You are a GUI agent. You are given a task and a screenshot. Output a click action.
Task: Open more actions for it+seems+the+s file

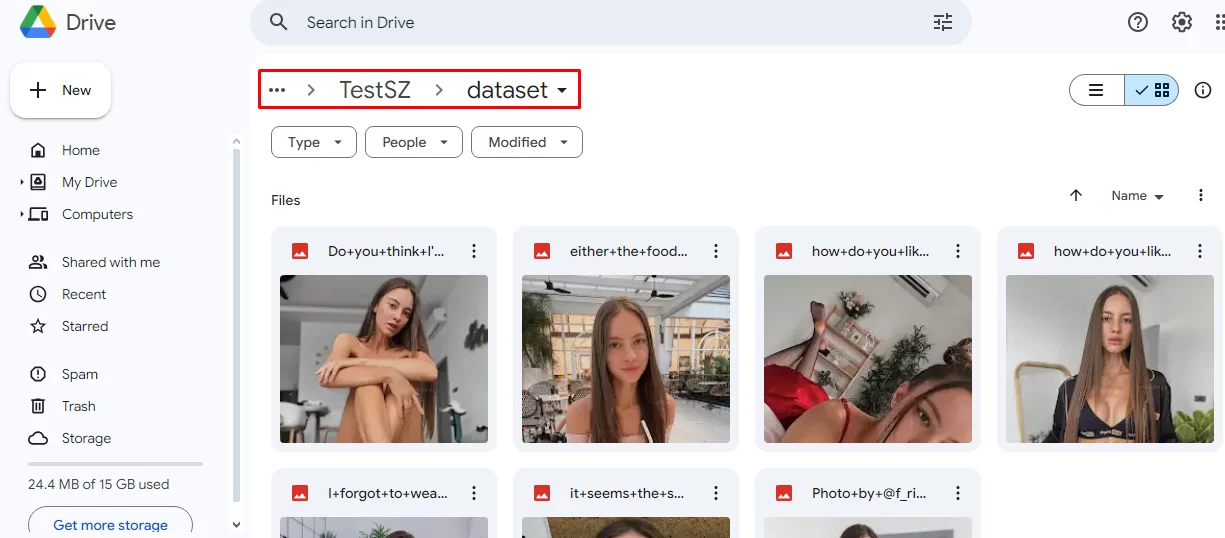pos(716,493)
